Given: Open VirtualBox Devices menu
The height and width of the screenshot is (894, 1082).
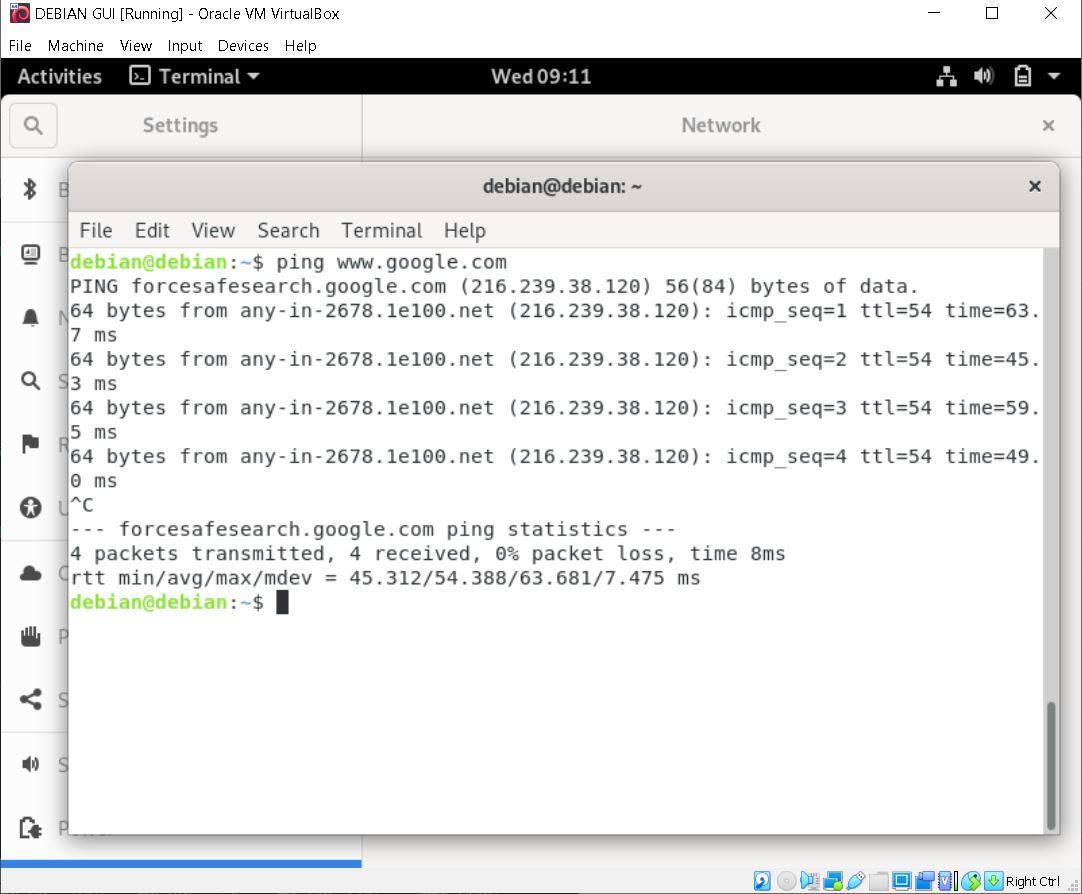Looking at the screenshot, I should point(243,46).
